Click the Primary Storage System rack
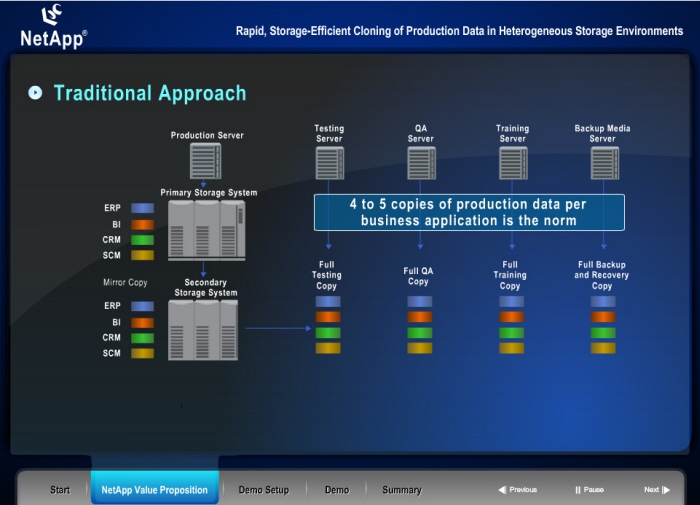Image resolution: width=700 pixels, height=505 pixels. (x=207, y=229)
